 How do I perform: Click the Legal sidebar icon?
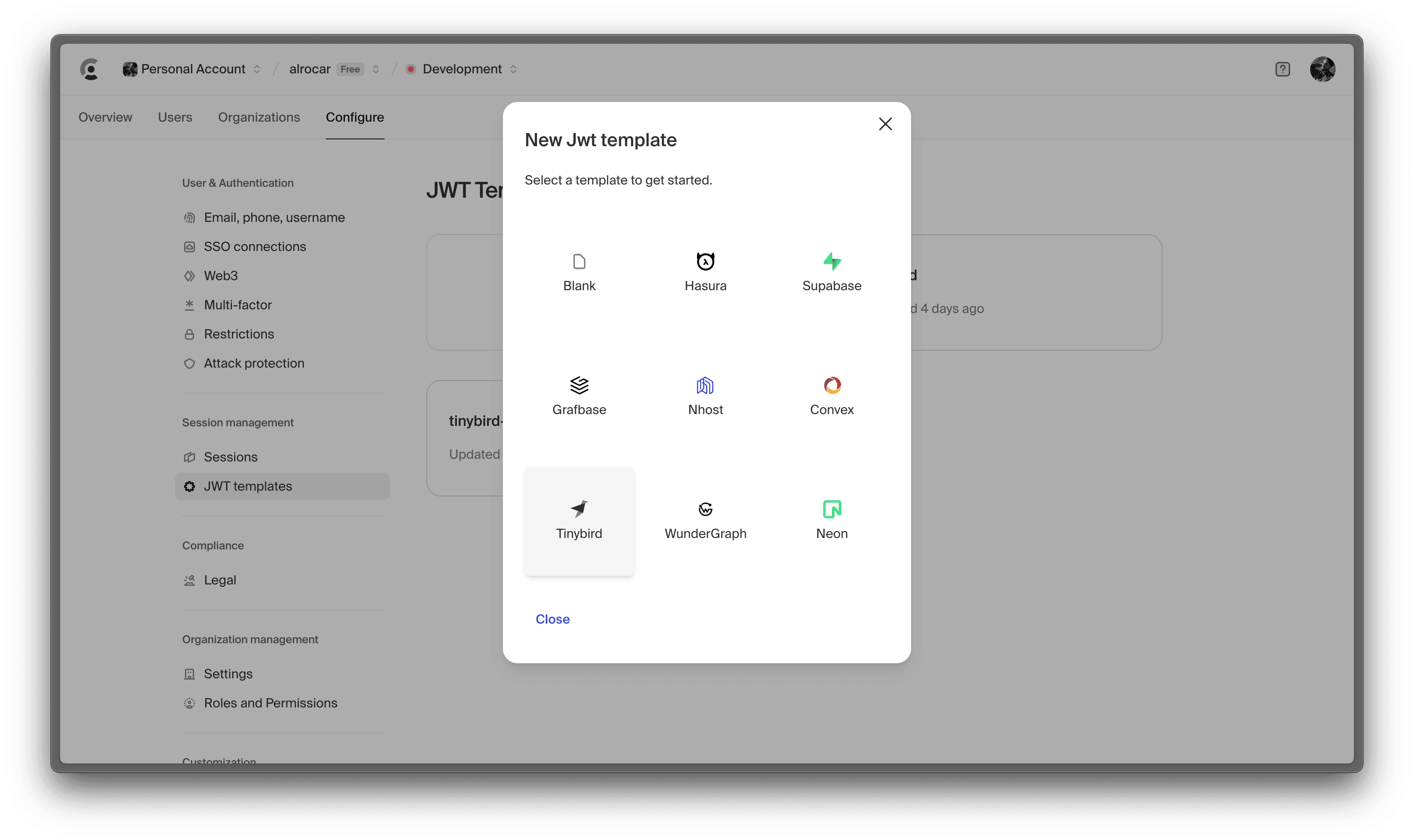point(189,580)
